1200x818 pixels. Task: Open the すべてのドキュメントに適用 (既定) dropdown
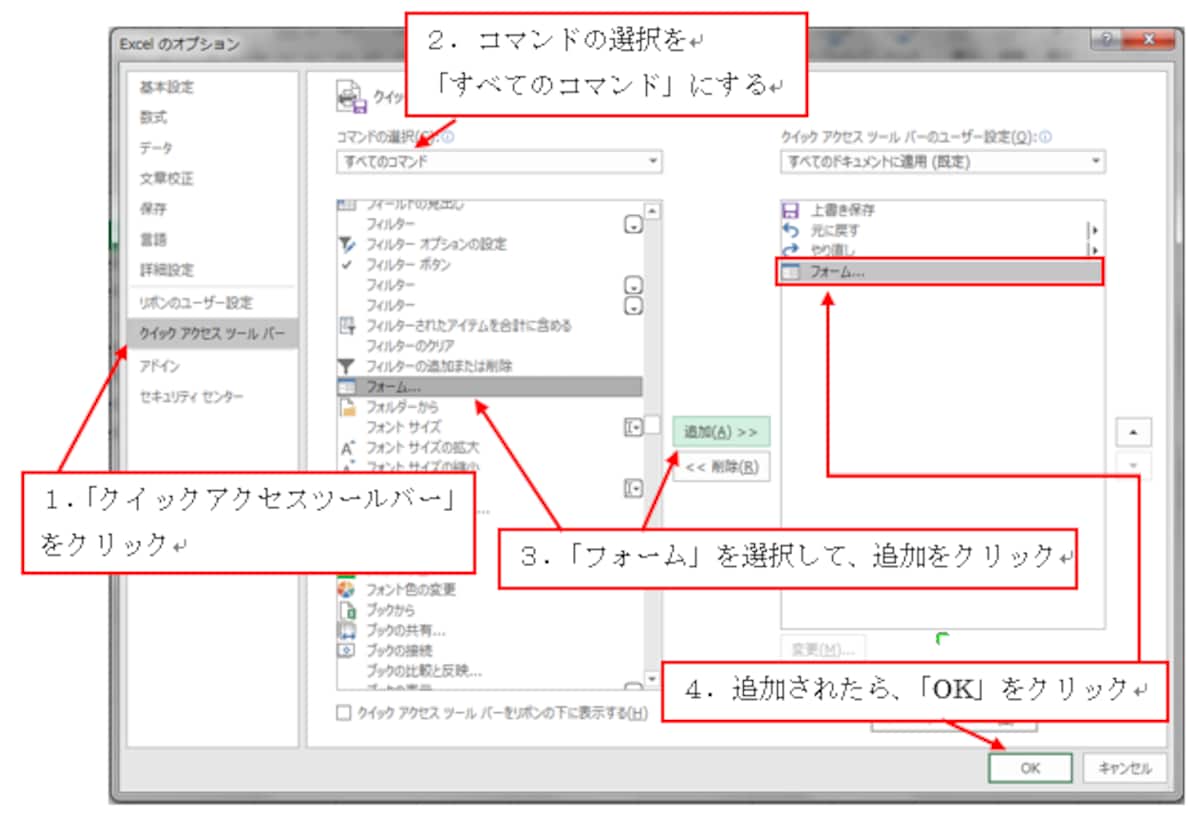943,161
